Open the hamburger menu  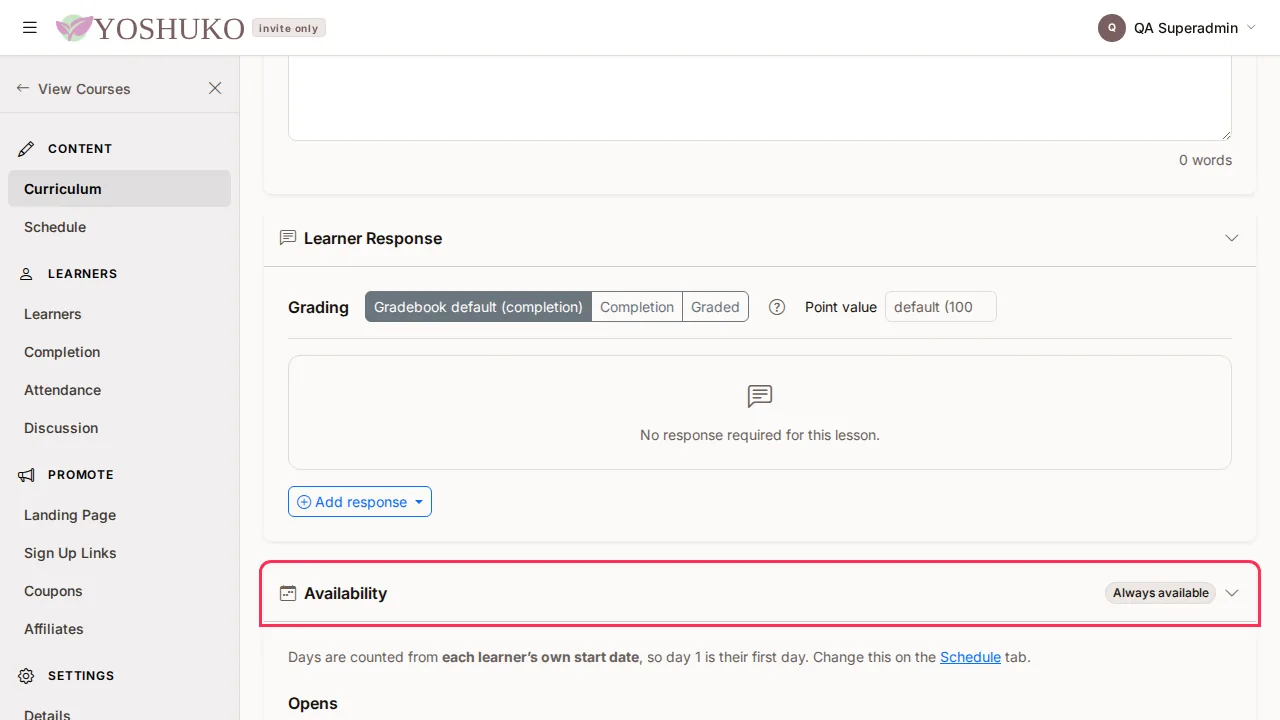(30, 28)
